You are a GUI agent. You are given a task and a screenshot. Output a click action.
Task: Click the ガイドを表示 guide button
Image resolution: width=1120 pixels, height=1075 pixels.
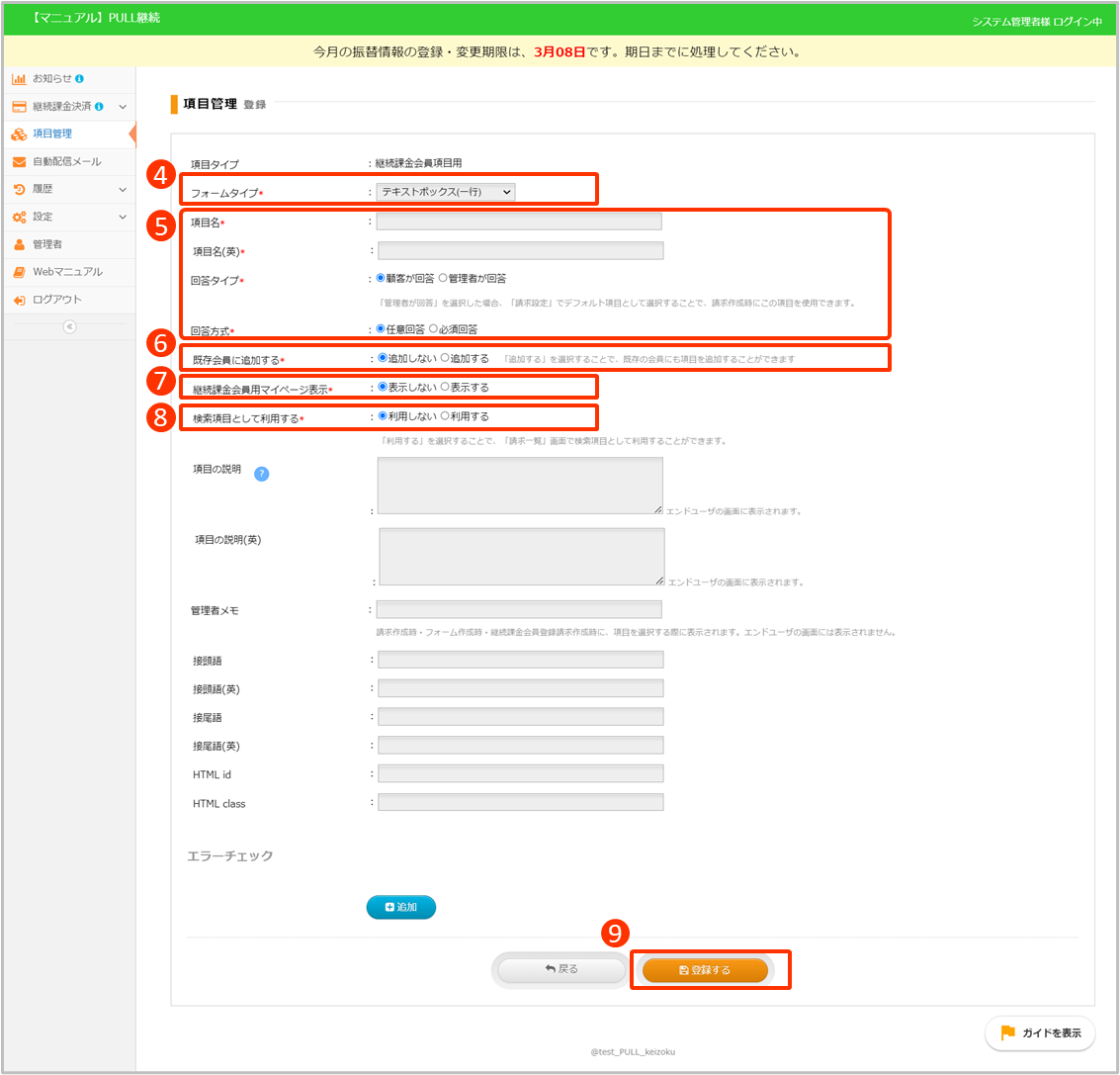pos(1040,1032)
